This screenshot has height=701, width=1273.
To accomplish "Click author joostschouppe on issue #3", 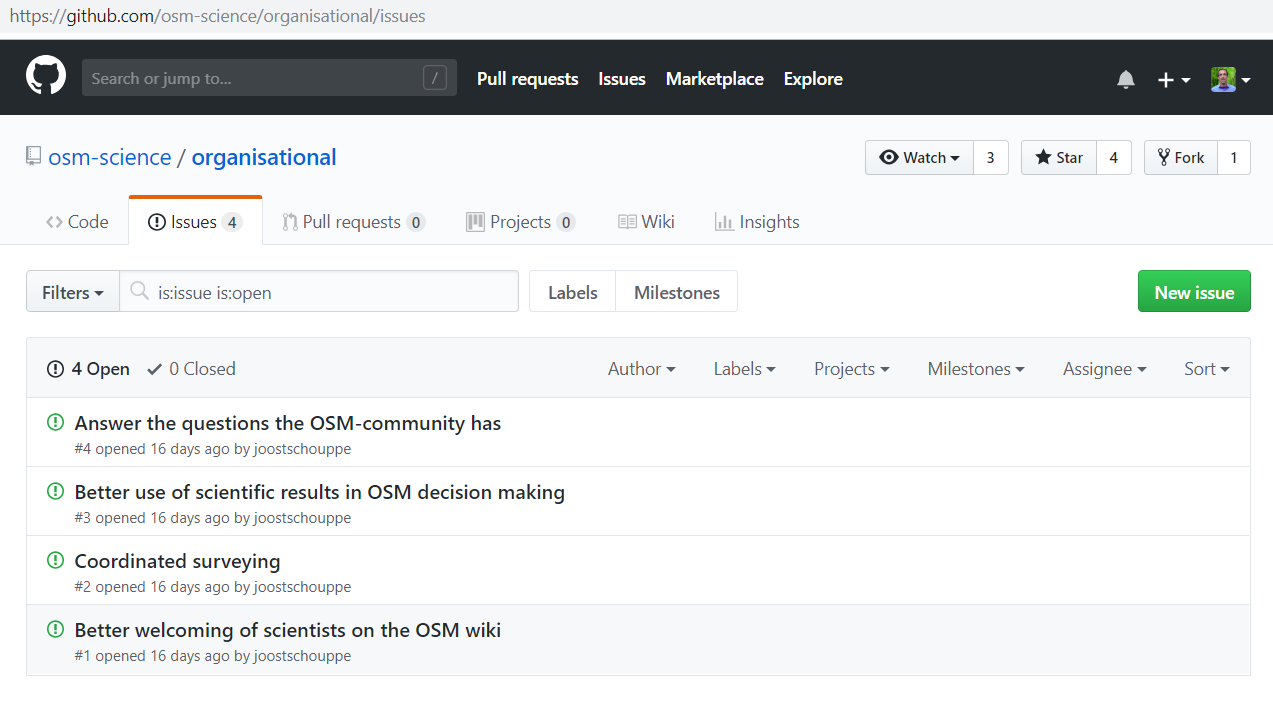I will pos(302,518).
